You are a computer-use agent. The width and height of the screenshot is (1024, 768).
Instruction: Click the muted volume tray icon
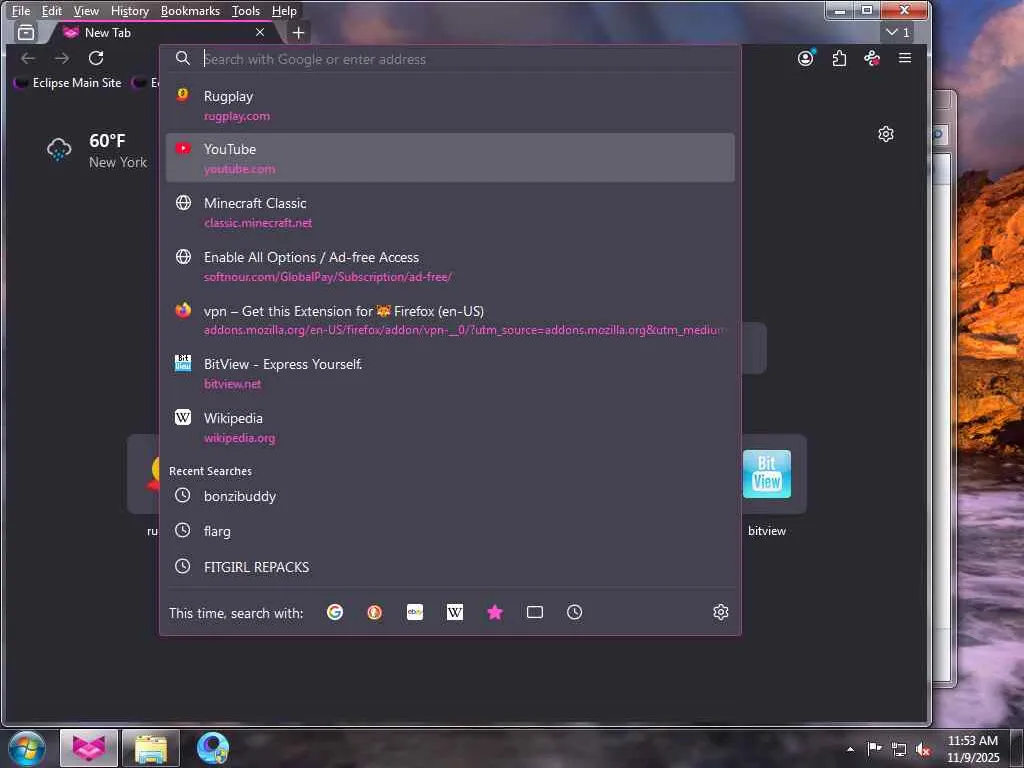coord(923,750)
